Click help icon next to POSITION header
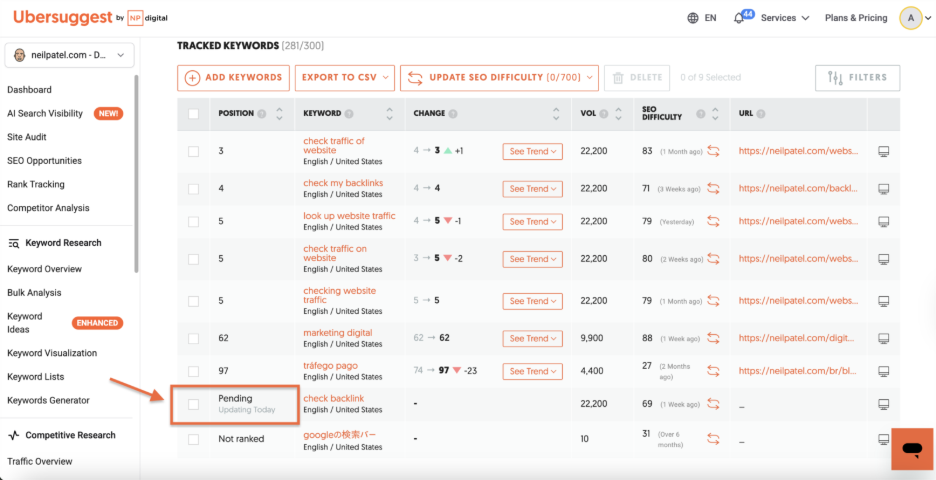This screenshot has height=480, width=936. coord(261,113)
